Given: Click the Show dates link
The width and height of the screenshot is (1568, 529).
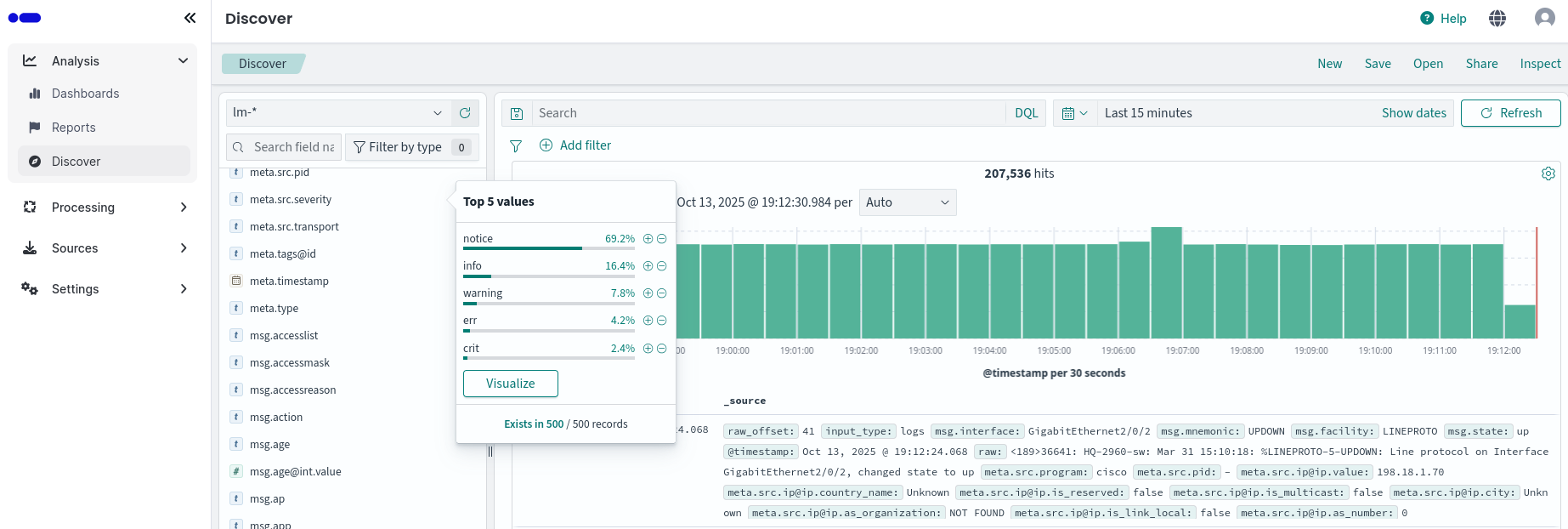Looking at the screenshot, I should coord(1413,113).
